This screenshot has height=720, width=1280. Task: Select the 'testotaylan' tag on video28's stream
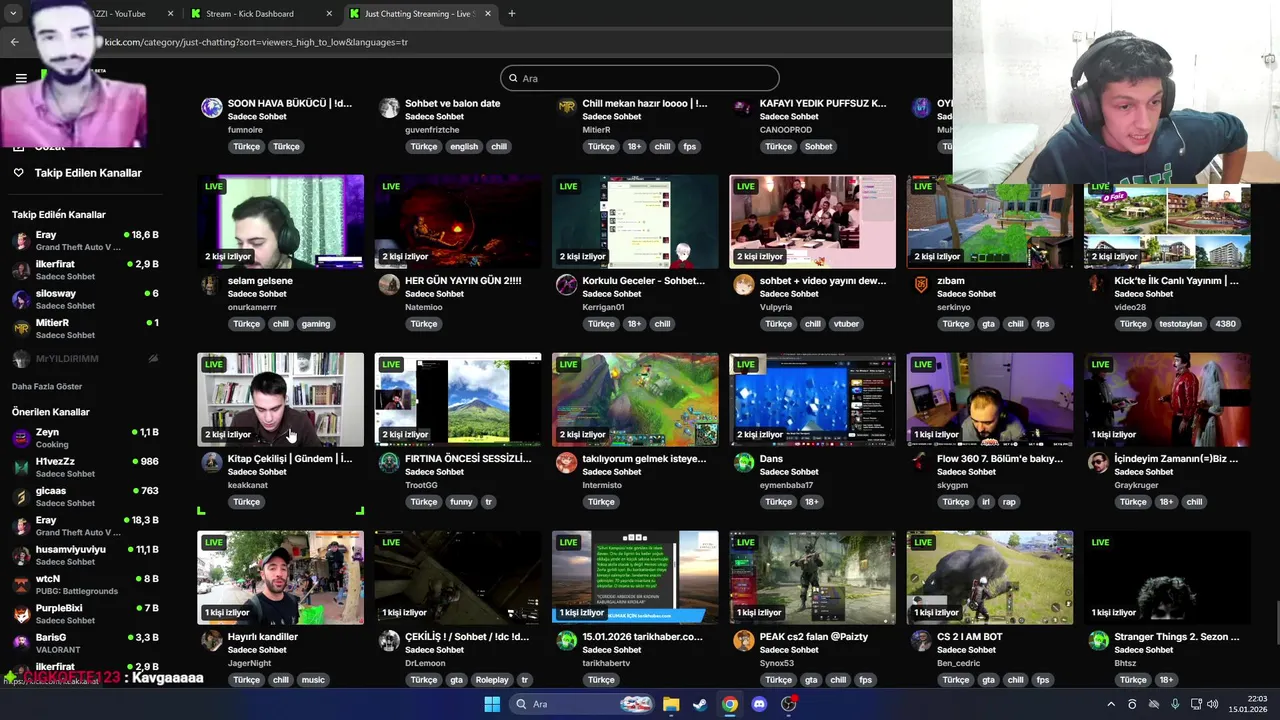(1180, 324)
